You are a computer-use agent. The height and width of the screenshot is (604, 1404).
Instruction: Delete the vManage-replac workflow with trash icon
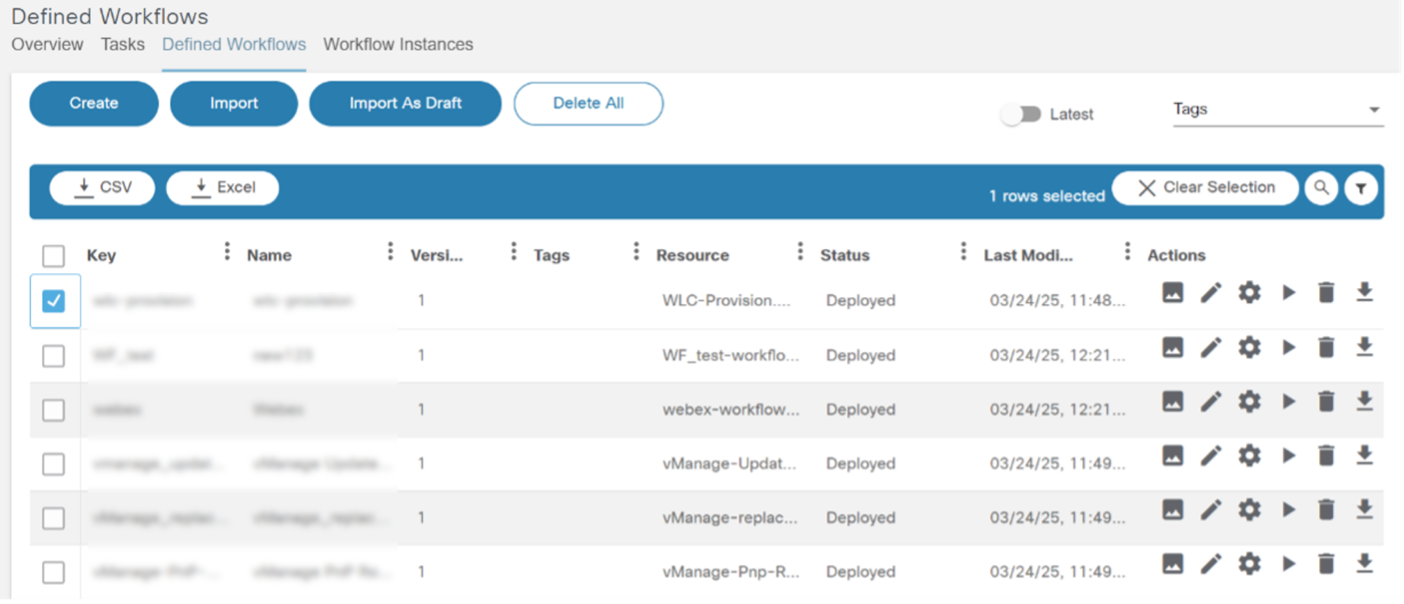tap(1326, 510)
